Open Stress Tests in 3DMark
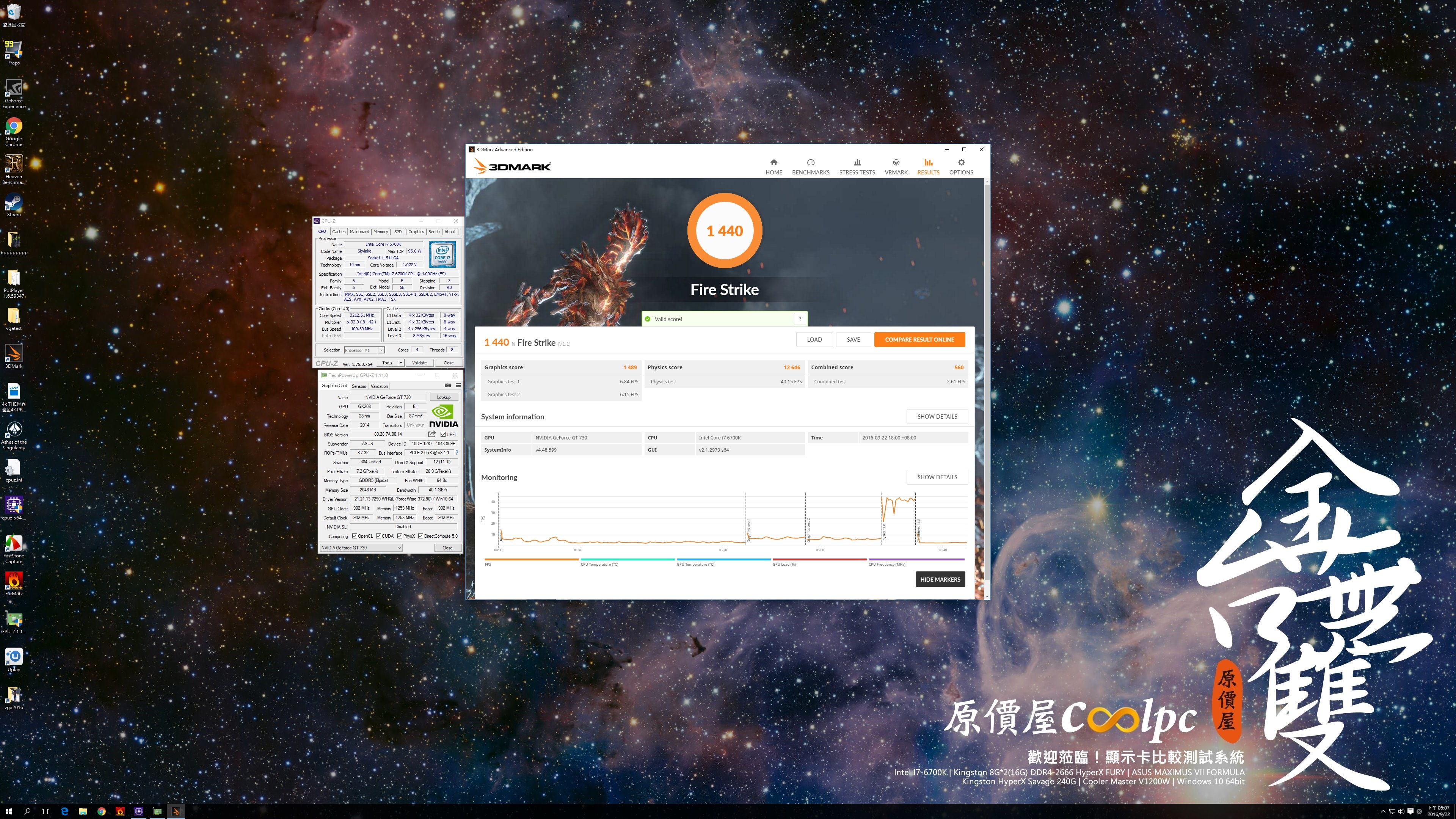The image size is (1456, 819). click(x=857, y=167)
